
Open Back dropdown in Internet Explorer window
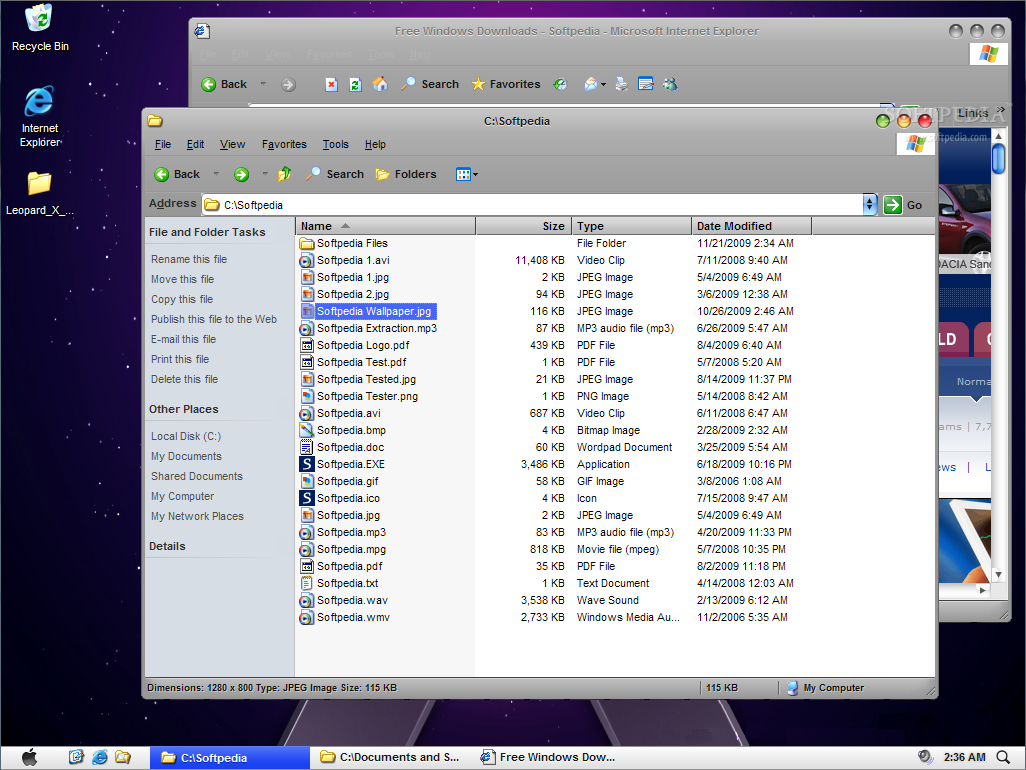tap(263, 84)
